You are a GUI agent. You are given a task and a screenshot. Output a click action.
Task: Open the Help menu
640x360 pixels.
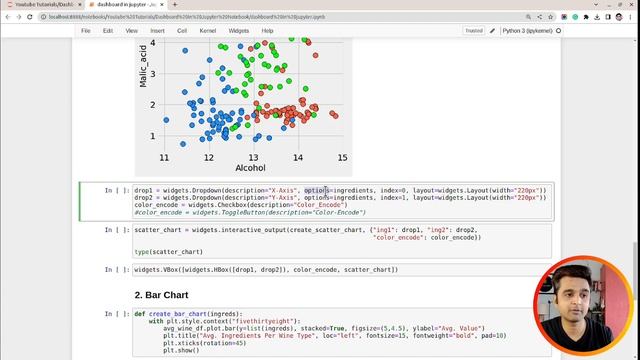[x=267, y=31]
